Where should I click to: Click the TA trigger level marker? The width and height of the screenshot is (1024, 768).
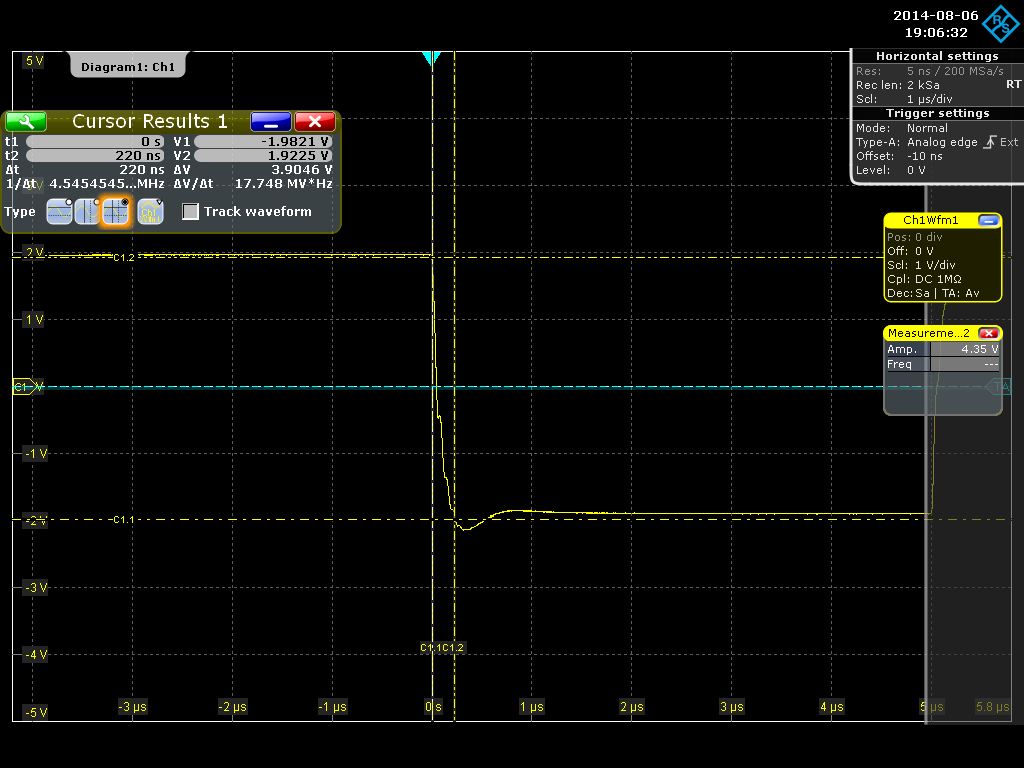point(999,386)
